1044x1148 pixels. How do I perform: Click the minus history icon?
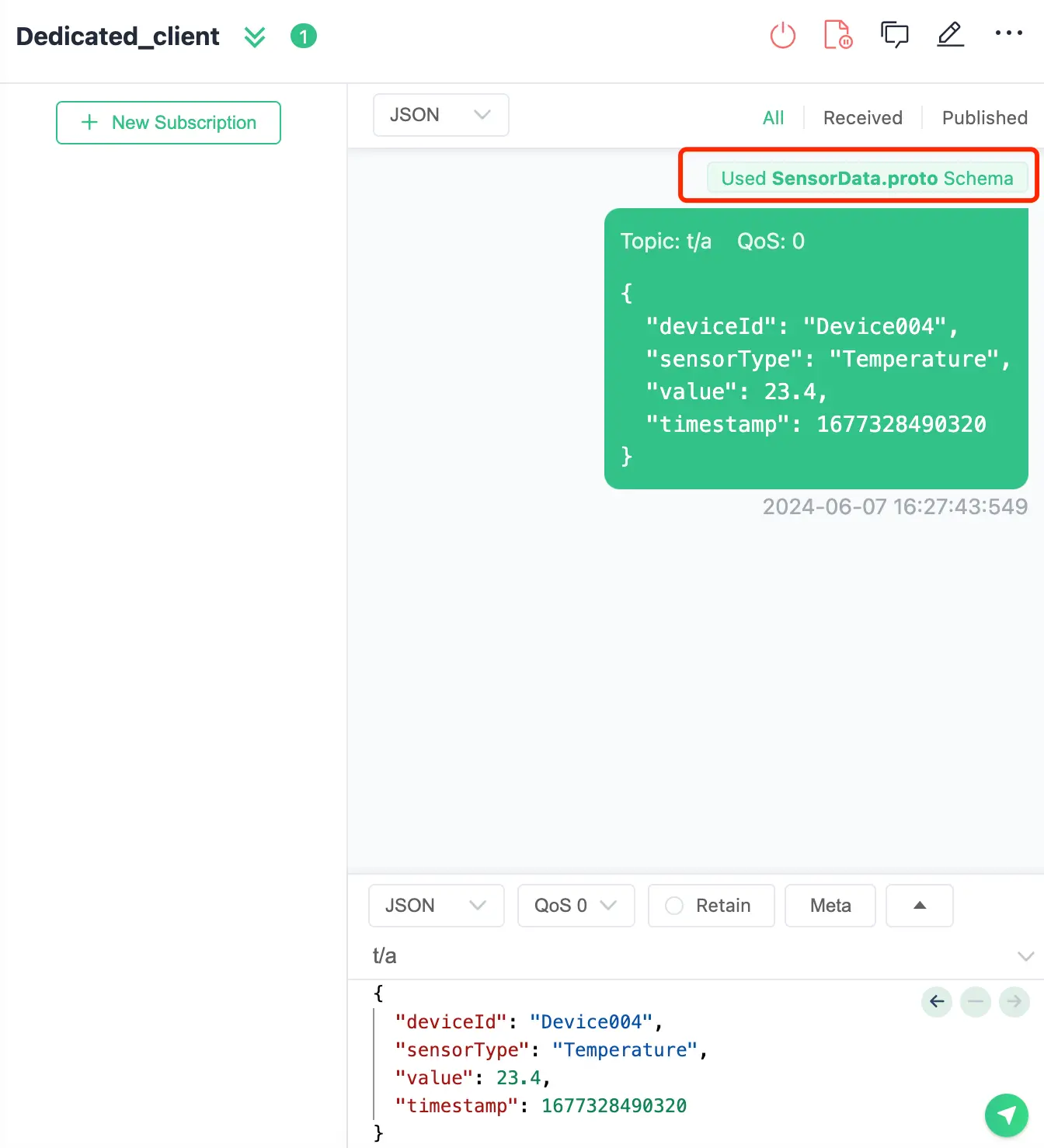pyautogui.click(x=976, y=1001)
